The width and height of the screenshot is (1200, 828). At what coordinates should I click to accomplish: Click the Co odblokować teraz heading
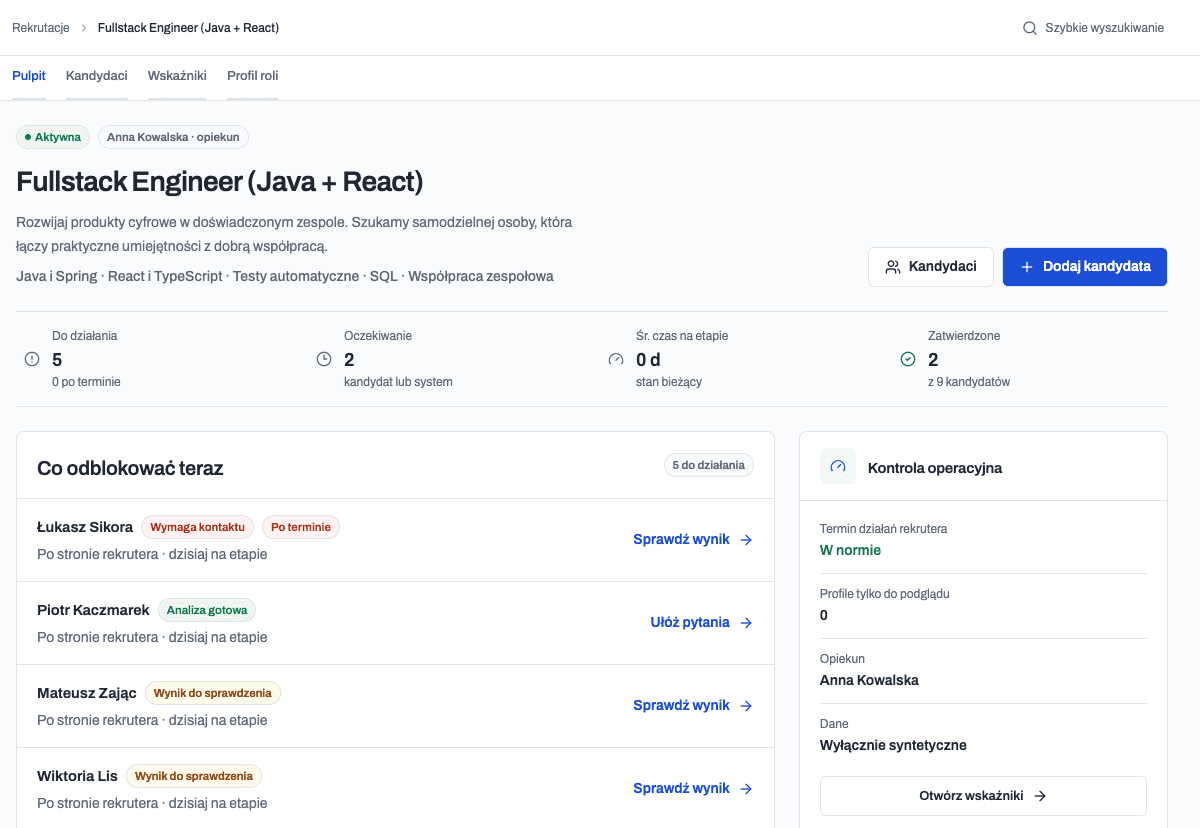(x=130, y=468)
